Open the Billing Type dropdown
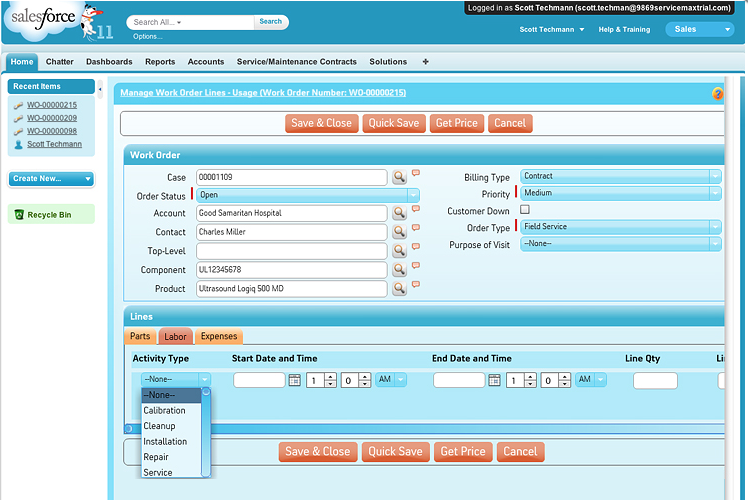 (621, 176)
